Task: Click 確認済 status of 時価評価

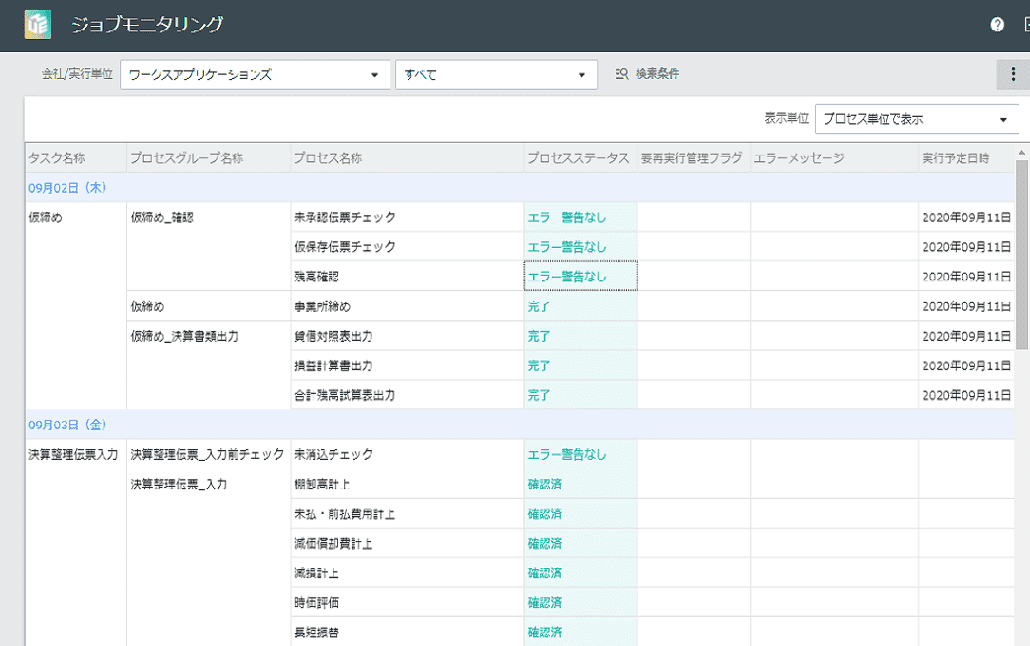Action: tap(543, 602)
